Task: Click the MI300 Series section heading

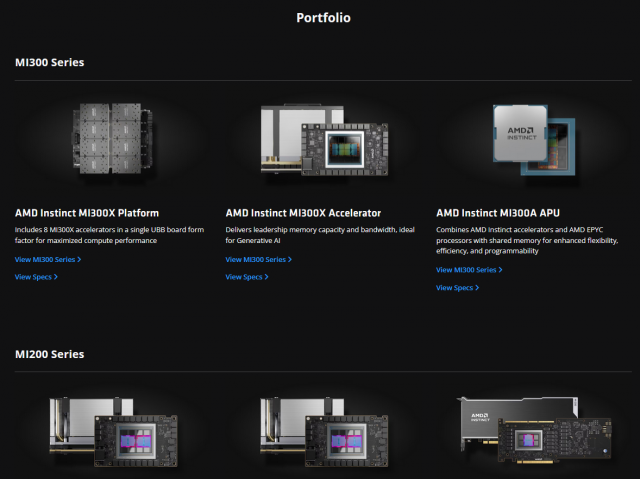Action: point(49,62)
